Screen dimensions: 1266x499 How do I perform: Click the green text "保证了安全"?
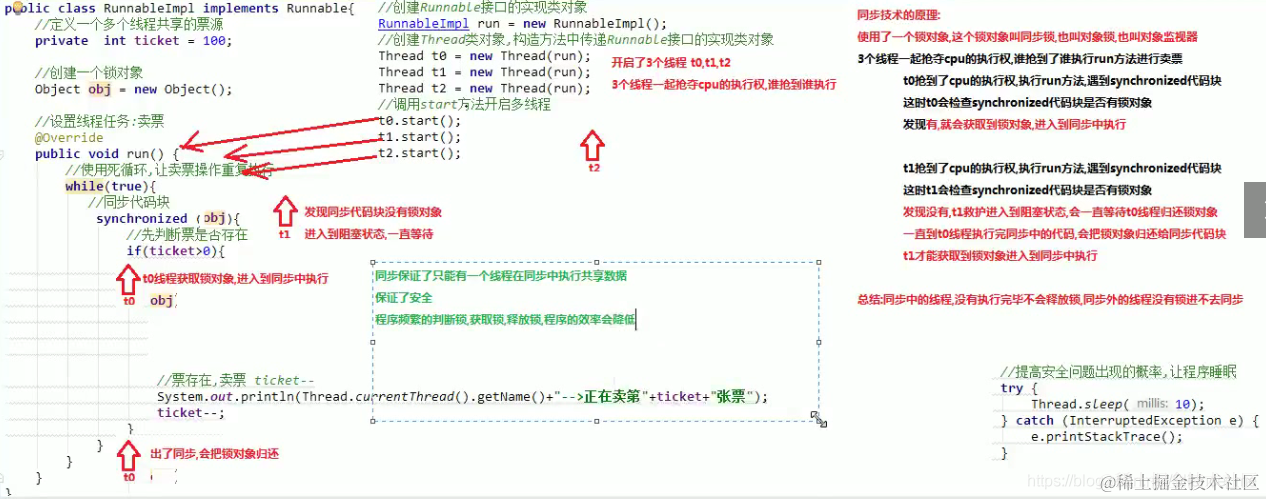tap(404, 298)
